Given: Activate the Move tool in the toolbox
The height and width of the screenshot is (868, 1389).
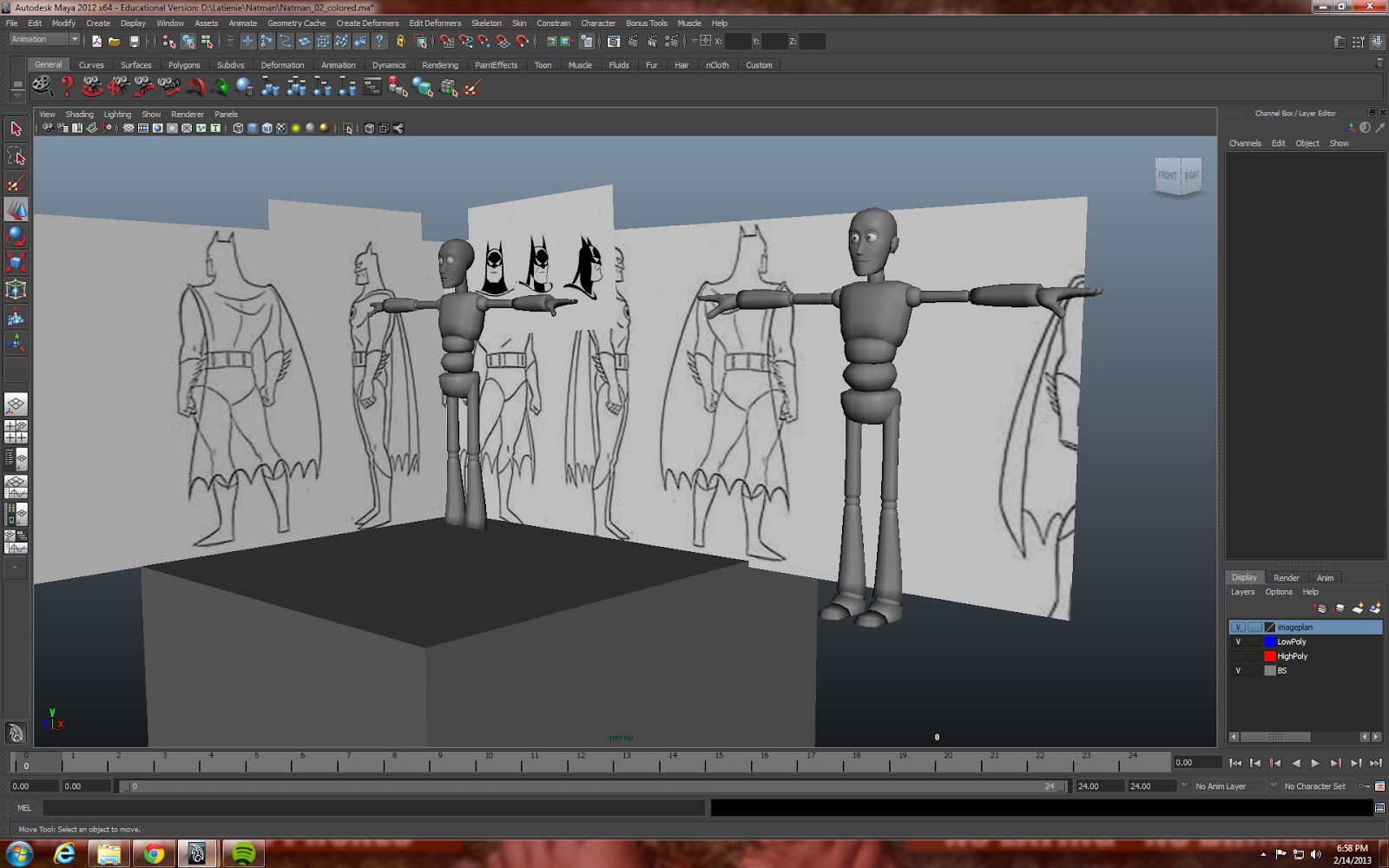Looking at the screenshot, I should (16, 211).
